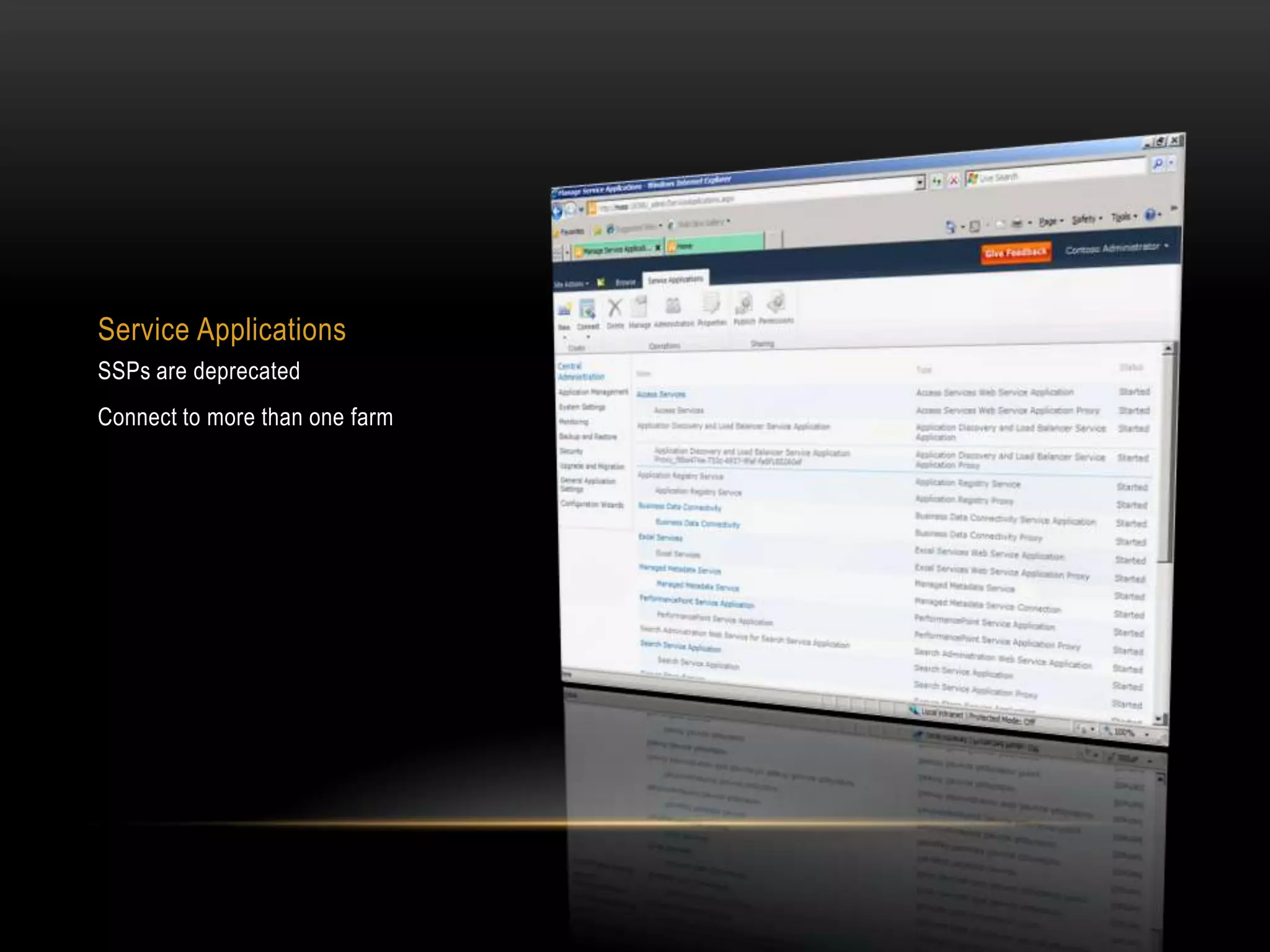The height and width of the screenshot is (952, 1270).
Task: Open the top-level Excel Services link
Action: tap(660, 537)
